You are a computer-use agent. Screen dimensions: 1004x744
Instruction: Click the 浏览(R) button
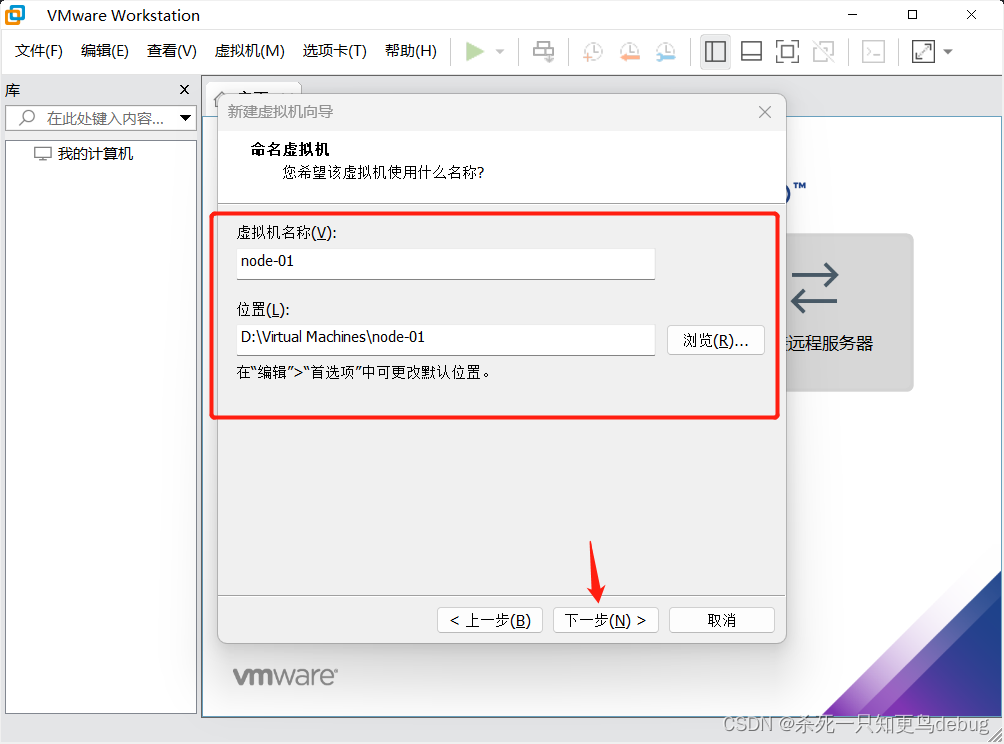715,340
